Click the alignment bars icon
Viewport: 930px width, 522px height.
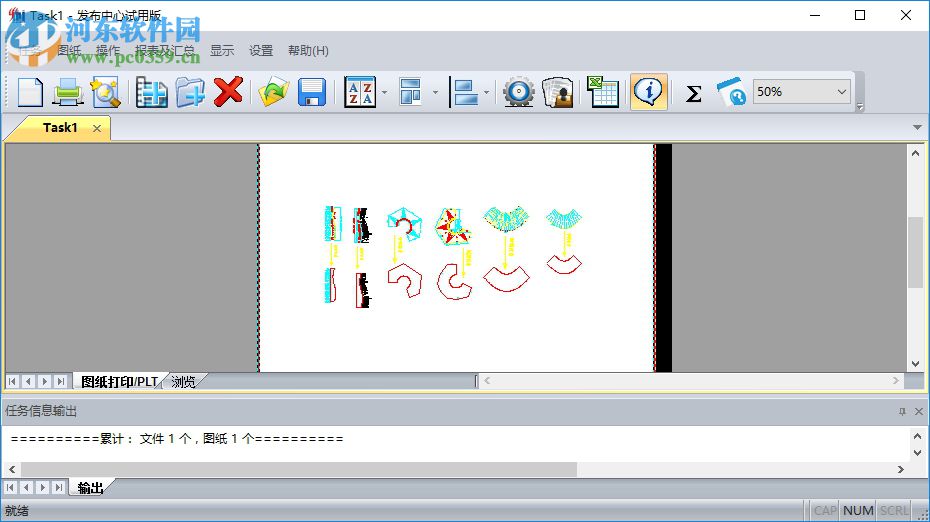click(464, 93)
